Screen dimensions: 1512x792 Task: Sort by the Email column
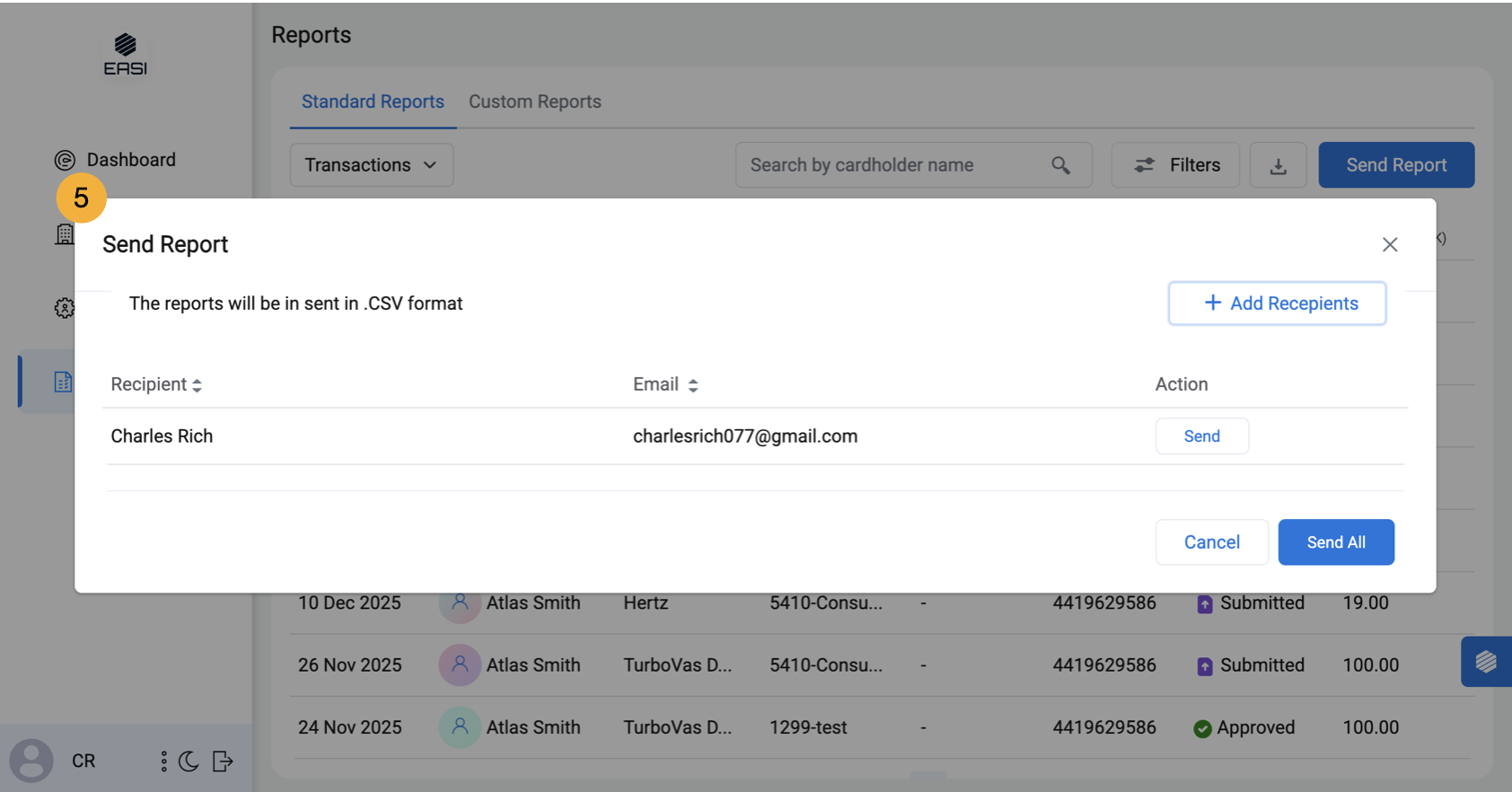[665, 384]
